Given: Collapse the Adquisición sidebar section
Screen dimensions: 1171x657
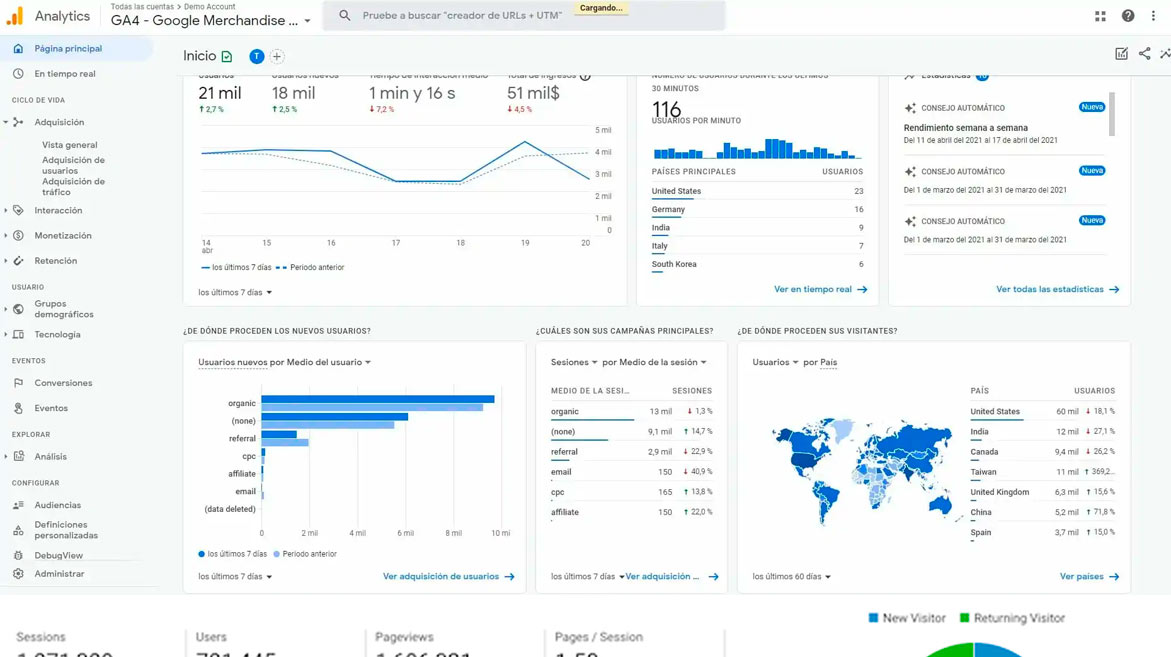Looking at the screenshot, I should point(6,122).
